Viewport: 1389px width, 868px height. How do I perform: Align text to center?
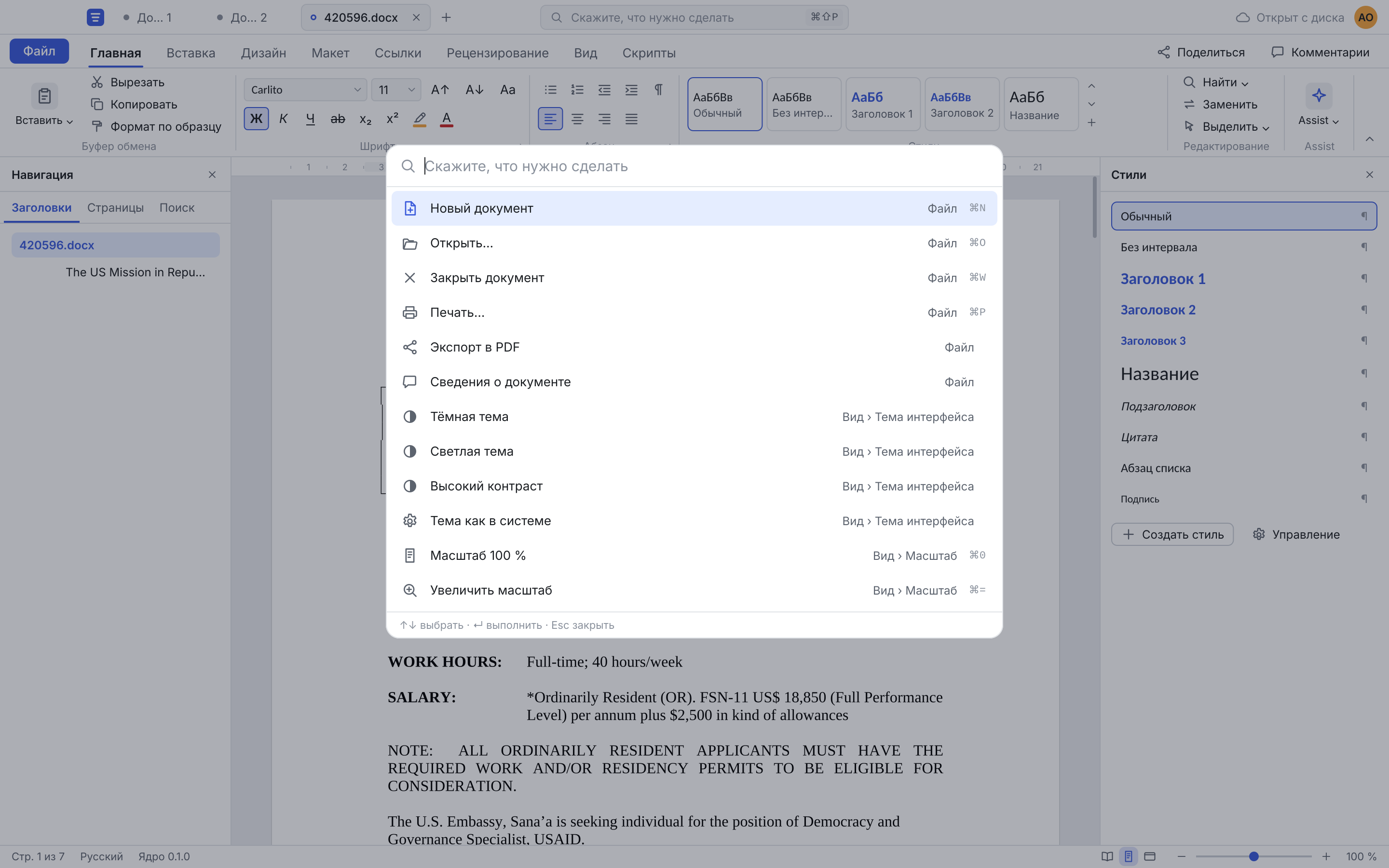577,119
